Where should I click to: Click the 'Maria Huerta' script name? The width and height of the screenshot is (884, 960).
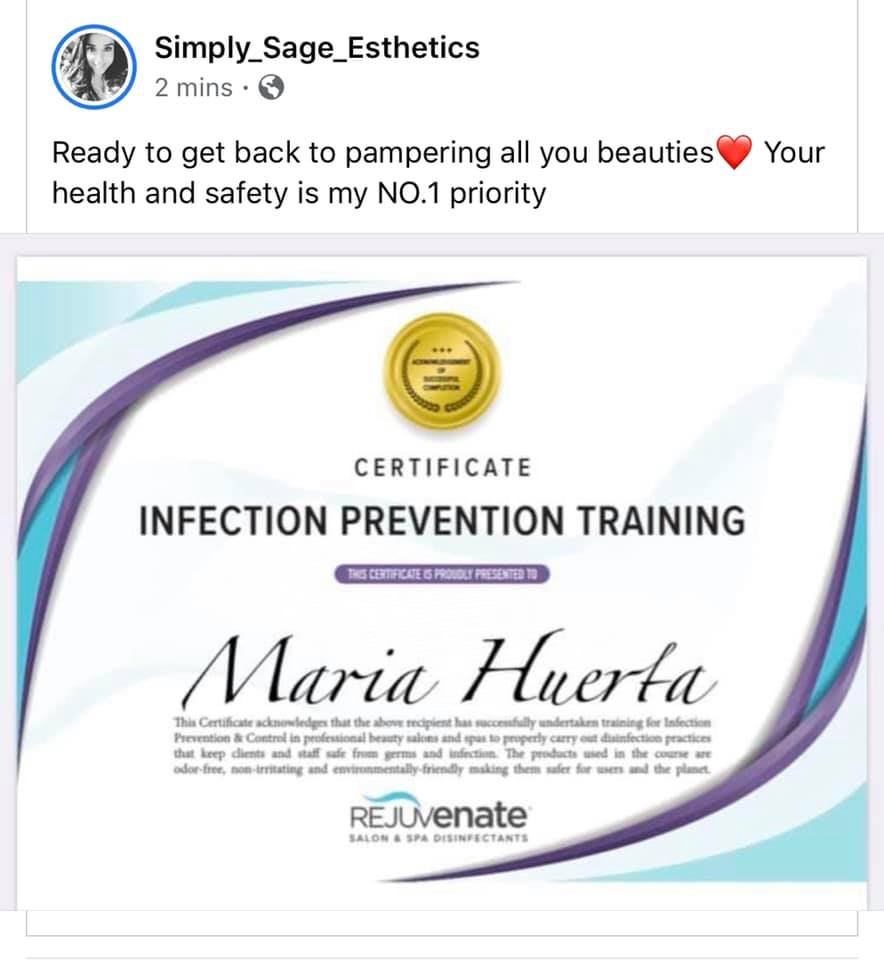click(x=450, y=670)
